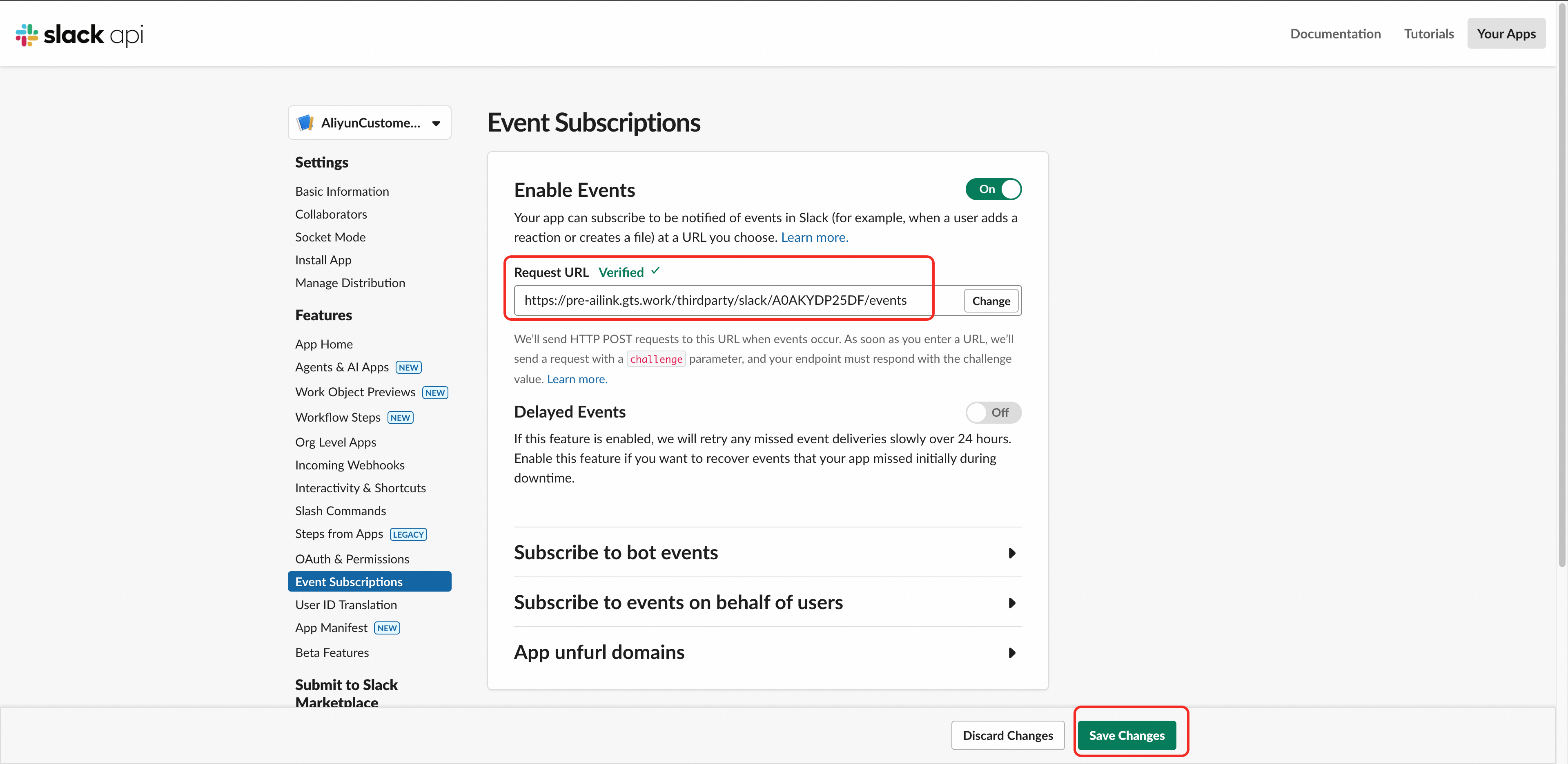
Task: Open Org Level Apps
Action: click(x=335, y=442)
